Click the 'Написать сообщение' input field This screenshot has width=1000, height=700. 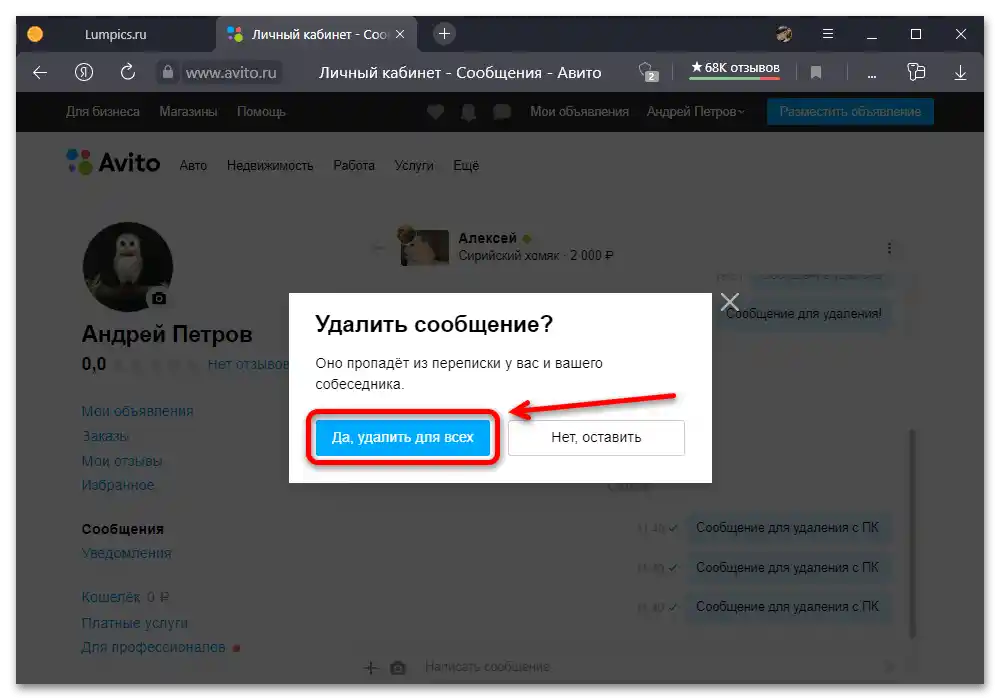651,667
